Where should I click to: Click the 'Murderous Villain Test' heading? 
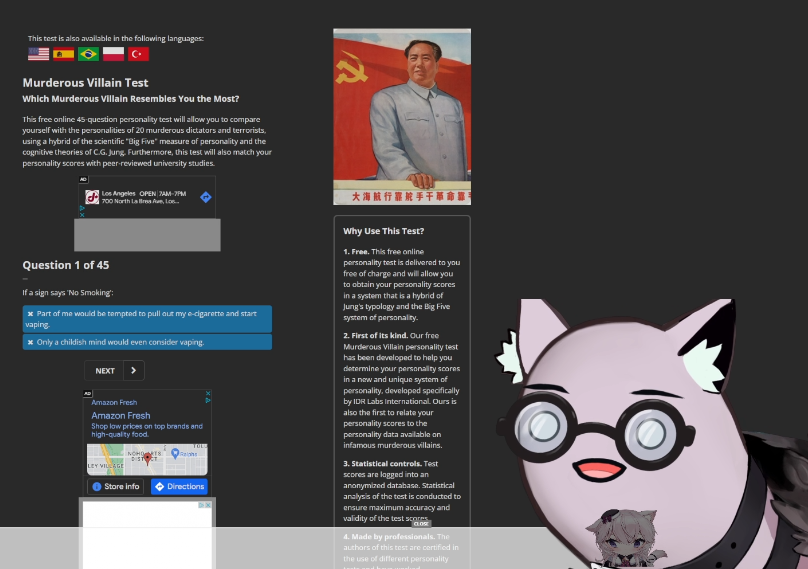click(x=86, y=82)
